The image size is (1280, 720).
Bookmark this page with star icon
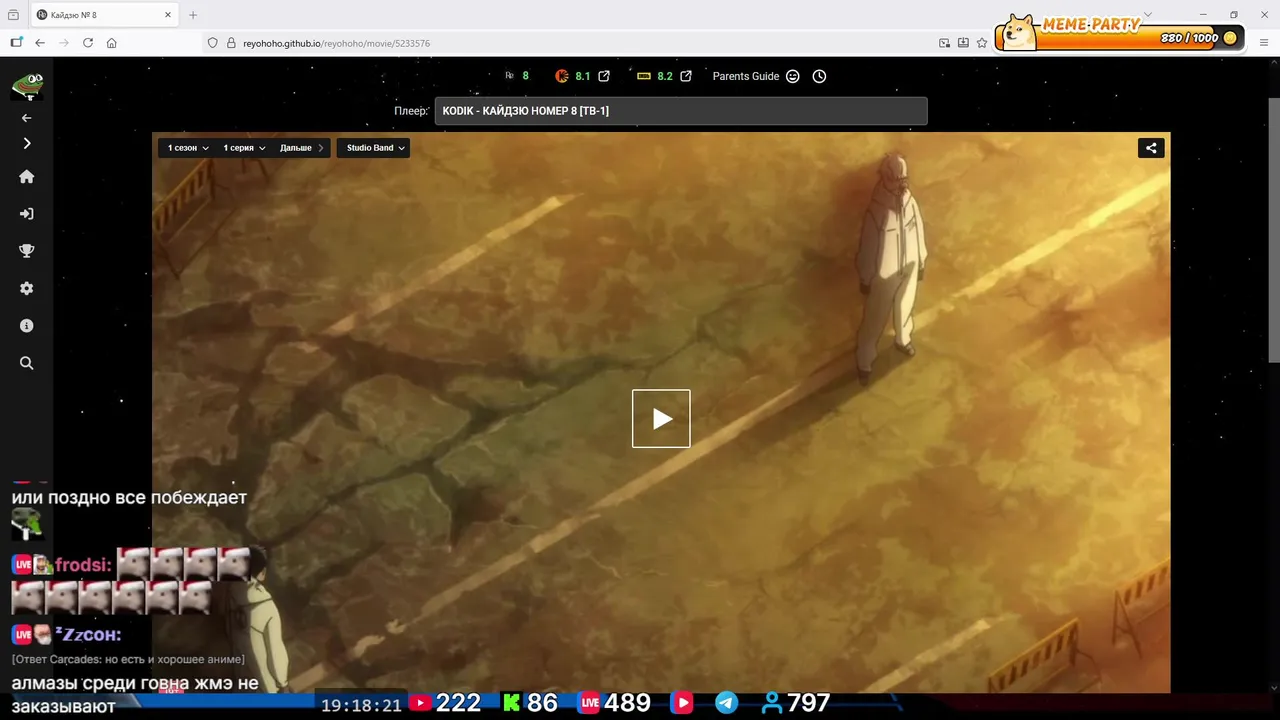tap(982, 43)
